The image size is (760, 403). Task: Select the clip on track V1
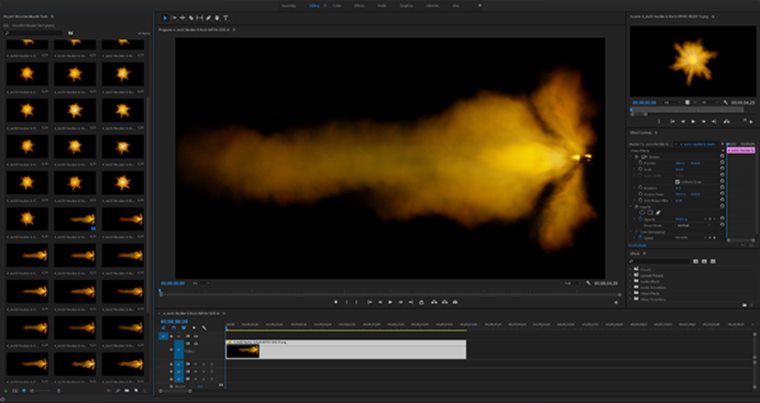[x=346, y=349]
